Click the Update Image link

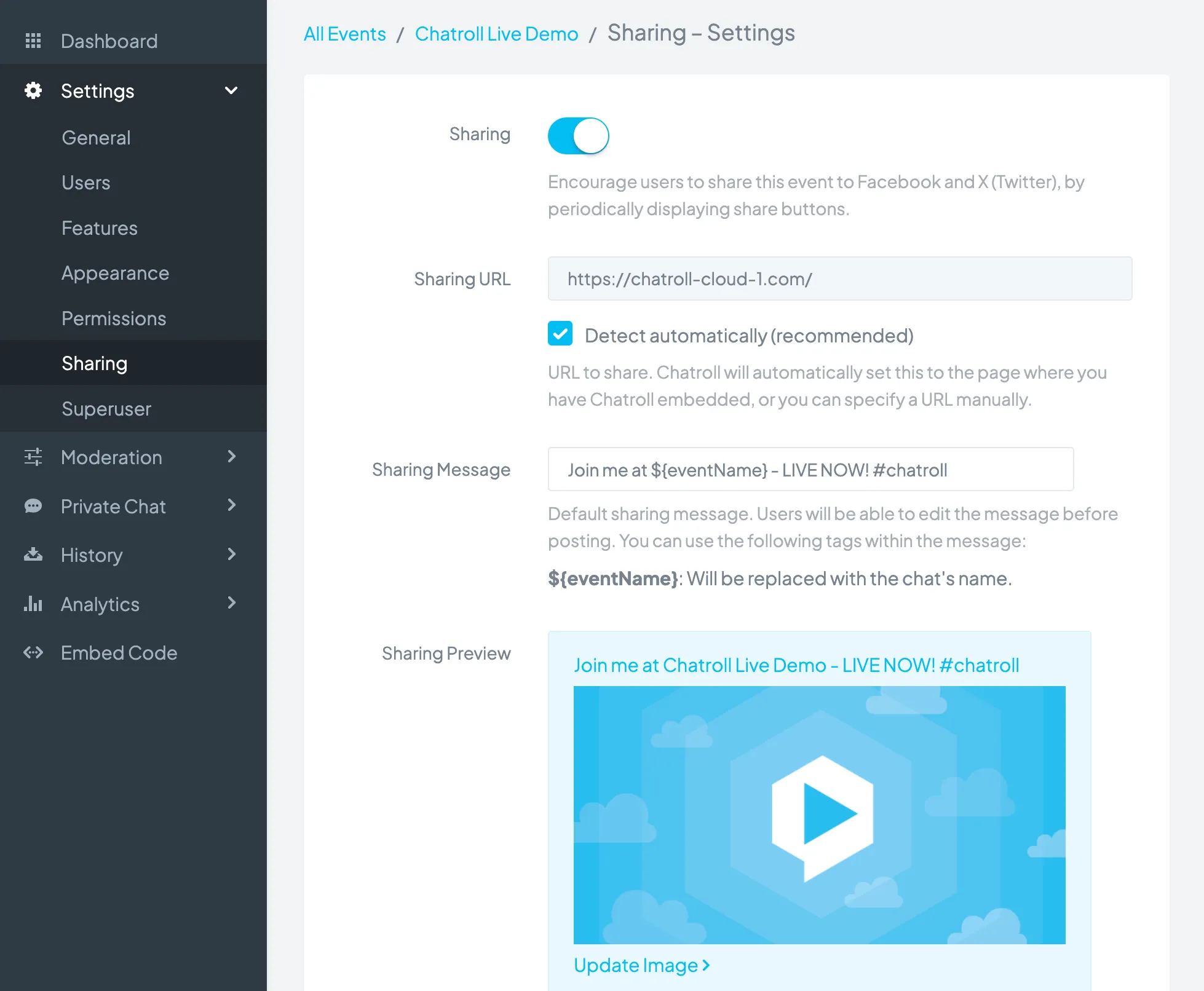click(642, 965)
